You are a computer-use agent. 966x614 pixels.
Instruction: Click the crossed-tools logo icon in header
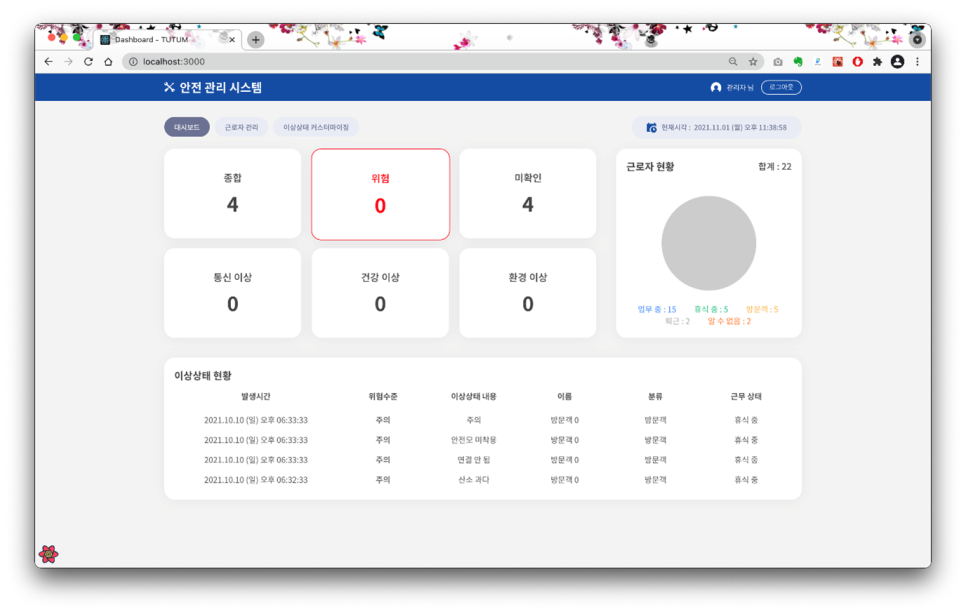click(x=169, y=88)
